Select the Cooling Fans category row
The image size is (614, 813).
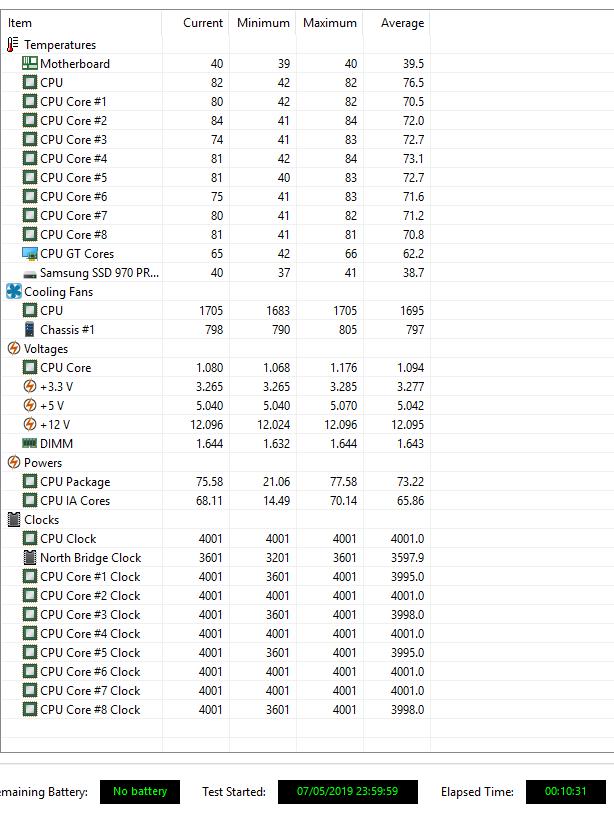pos(215,291)
